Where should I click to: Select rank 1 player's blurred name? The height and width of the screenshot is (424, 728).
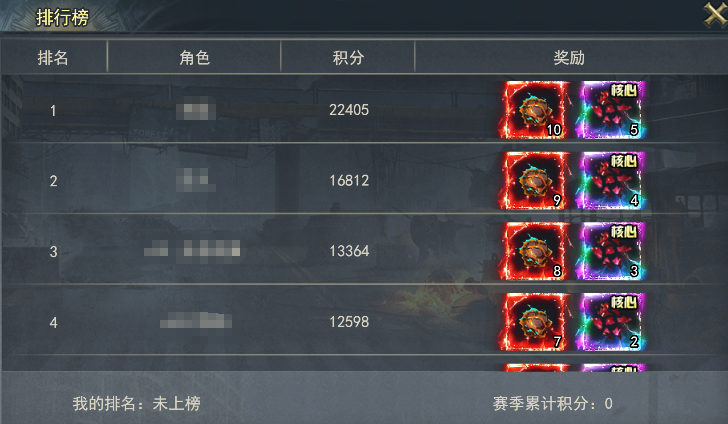click(x=196, y=111)
